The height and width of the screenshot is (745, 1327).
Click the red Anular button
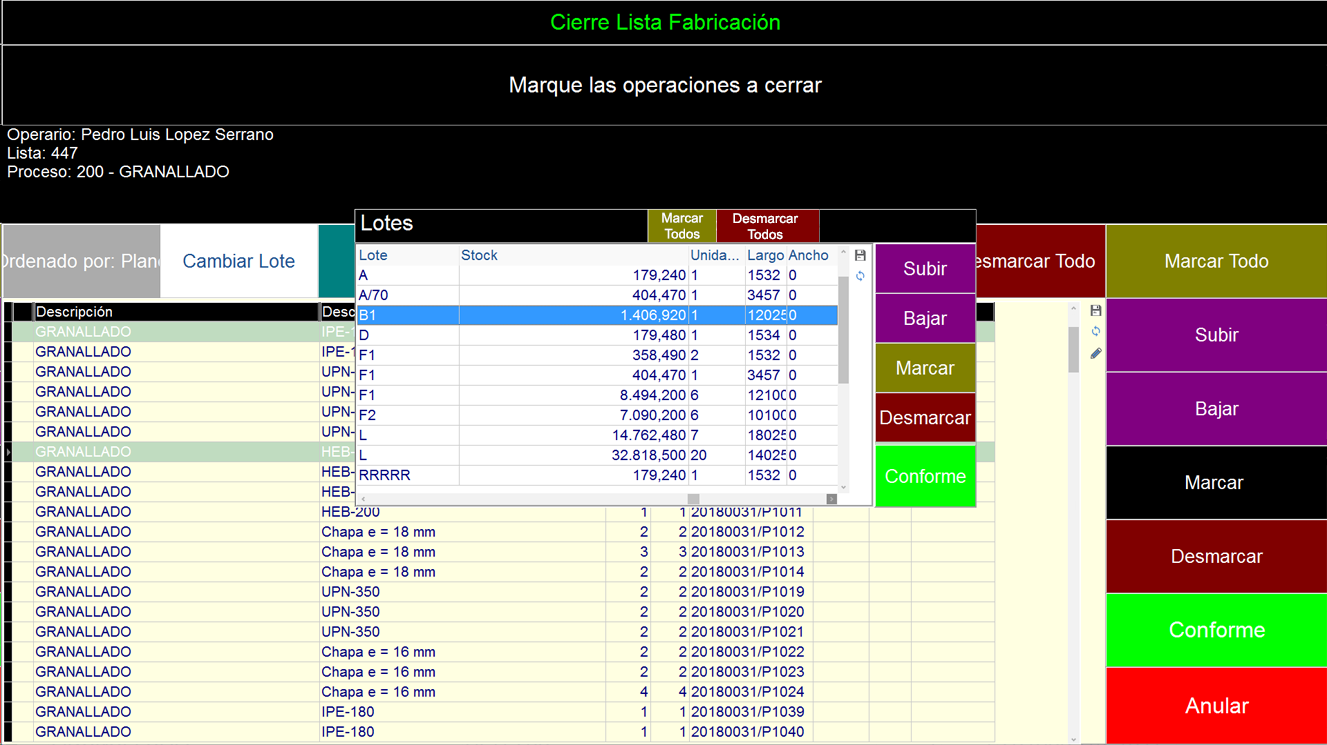(1216, 706)
